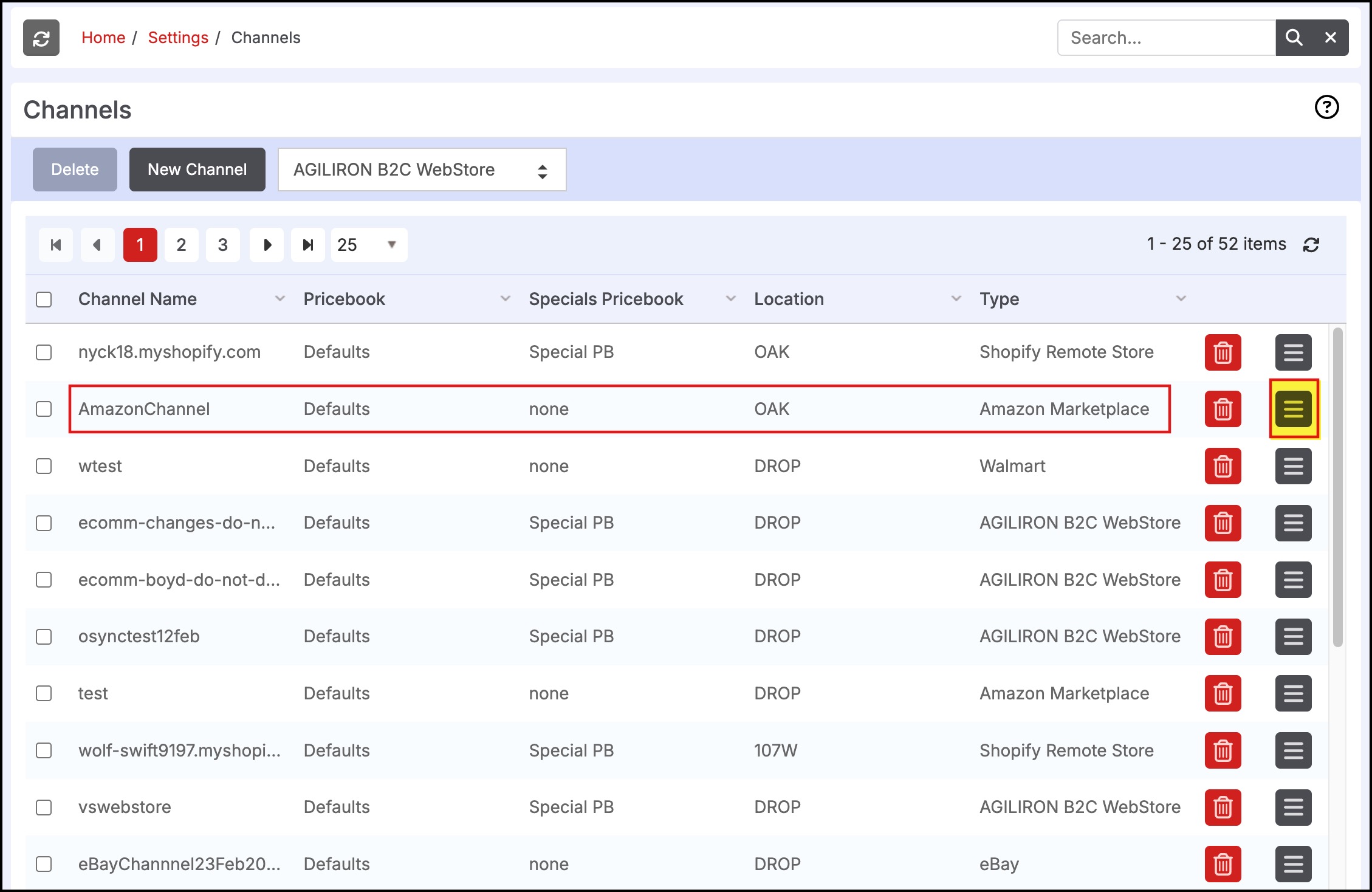Open the AmazonChannel row menu icon
The image size is (1372, 892).
tap(1293, 409)
